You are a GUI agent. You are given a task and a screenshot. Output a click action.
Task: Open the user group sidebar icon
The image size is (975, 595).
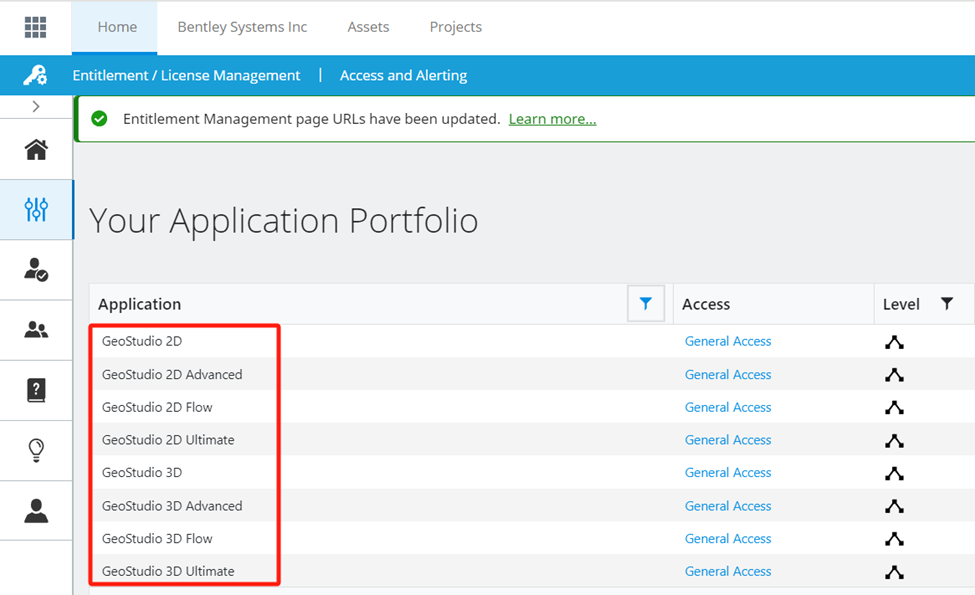pyautogui.click(x=36, y=330)
